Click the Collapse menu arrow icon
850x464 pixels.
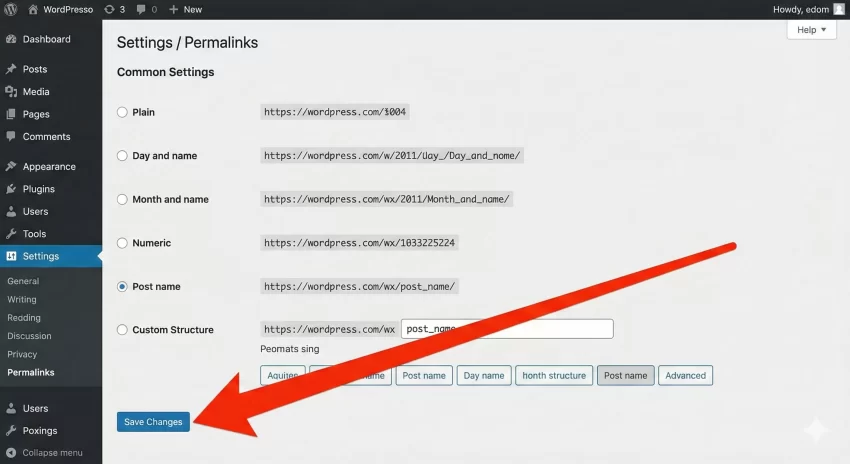(x=11, y=453)
